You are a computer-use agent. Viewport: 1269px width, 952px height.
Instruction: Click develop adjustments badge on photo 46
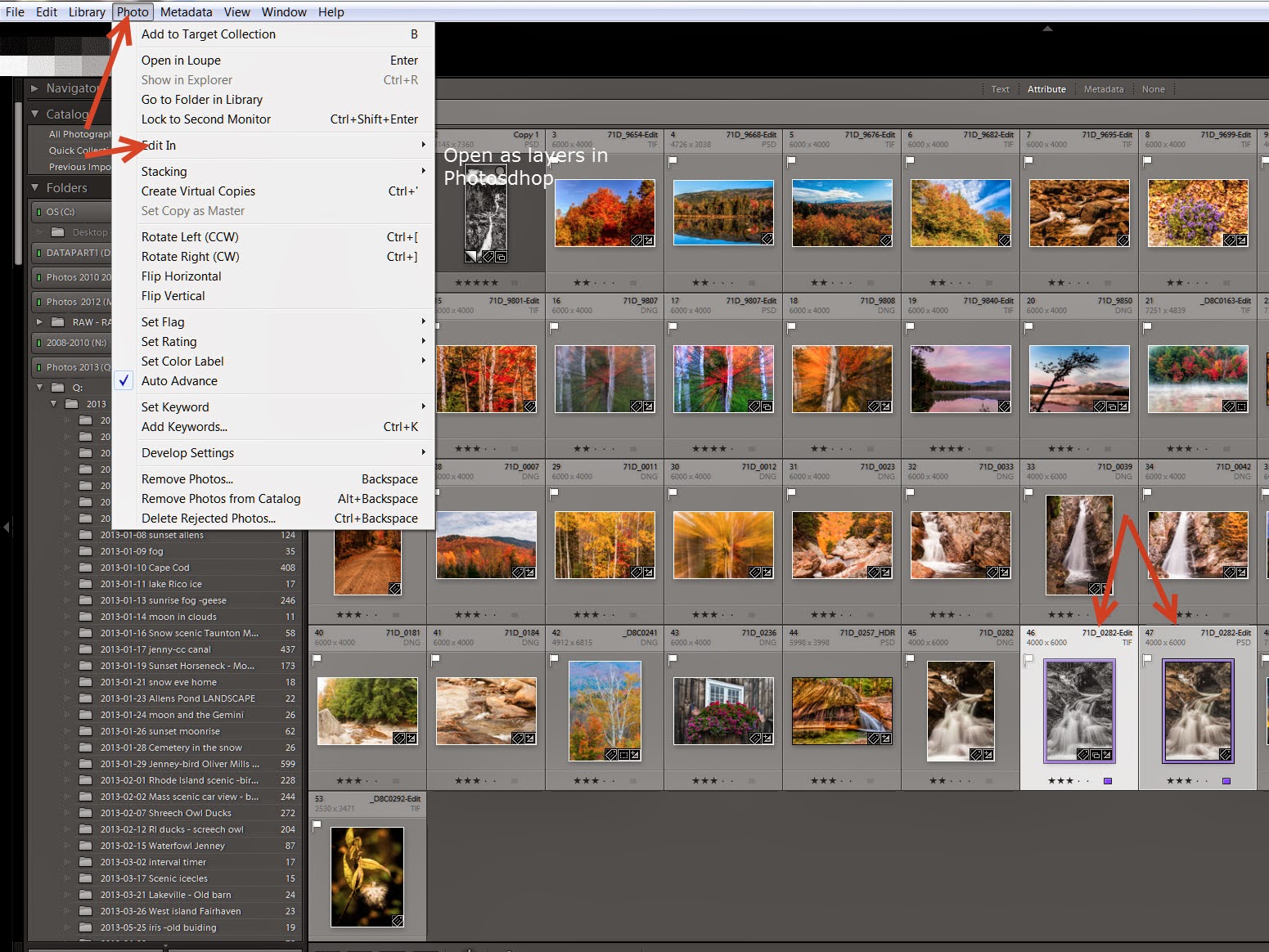1106,754
